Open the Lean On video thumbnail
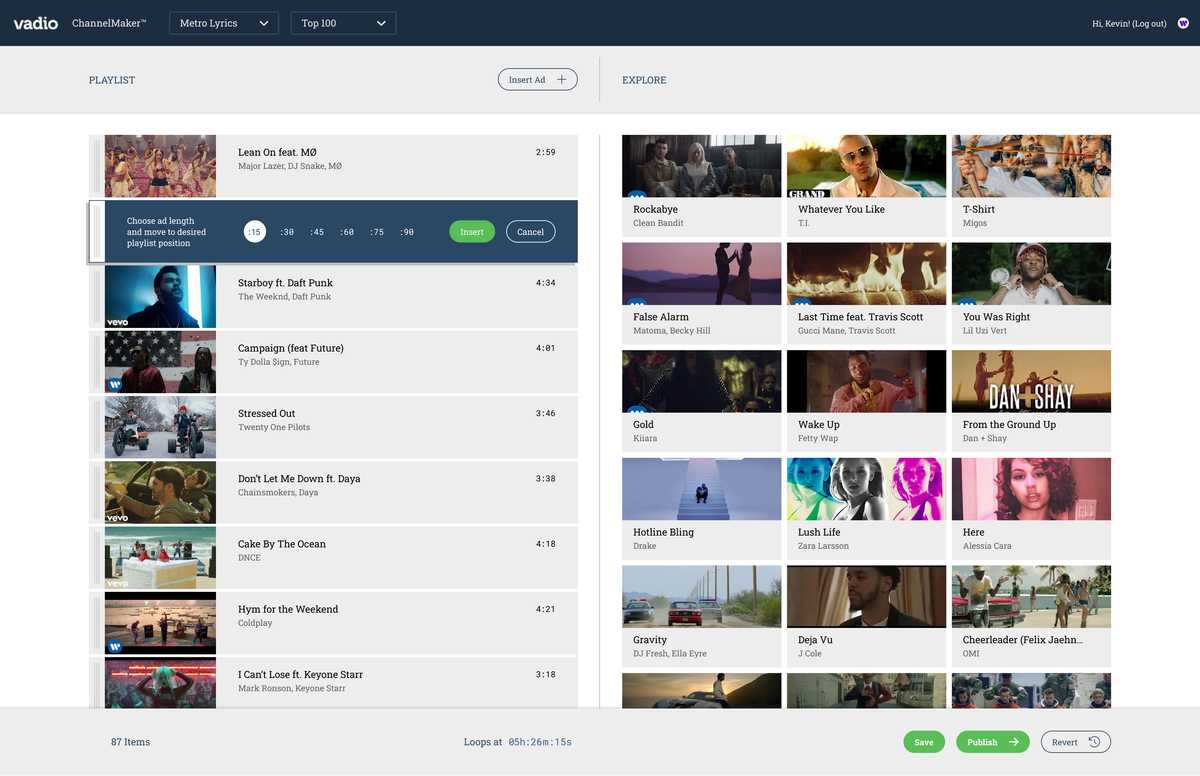This screenshot has width=1200, height=776. tap(160, 165)
